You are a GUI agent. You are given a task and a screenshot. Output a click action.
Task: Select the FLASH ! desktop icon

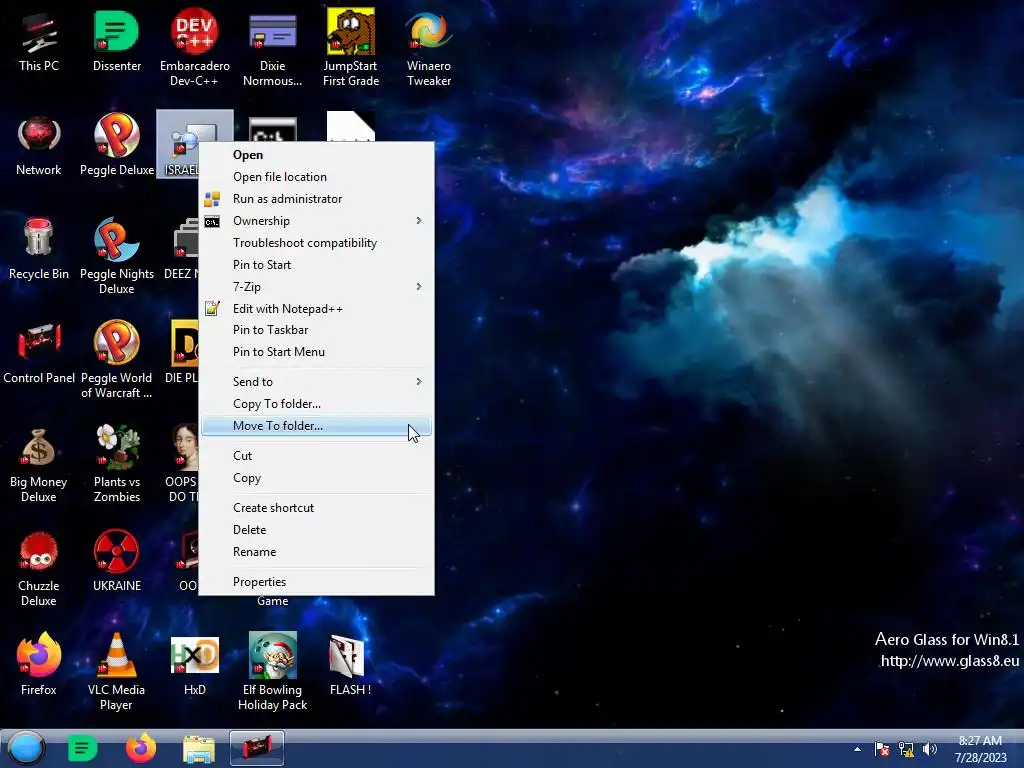[351, 665]
